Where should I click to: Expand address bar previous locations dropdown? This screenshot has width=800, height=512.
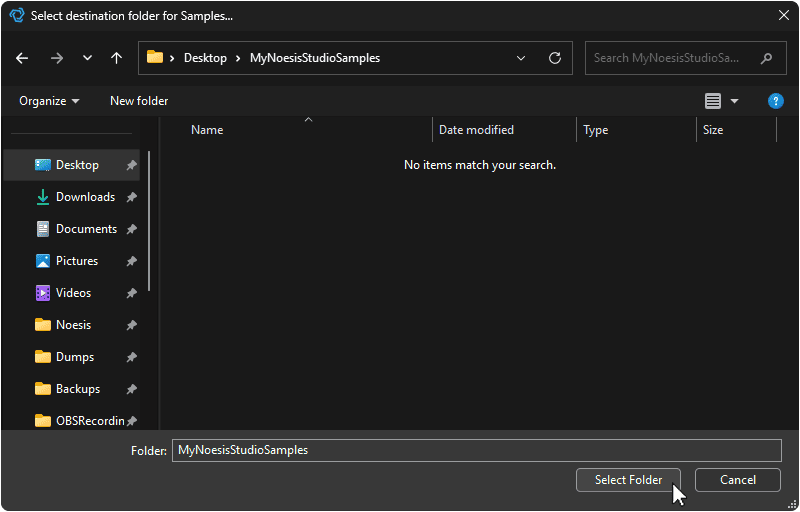coord(520,58)
